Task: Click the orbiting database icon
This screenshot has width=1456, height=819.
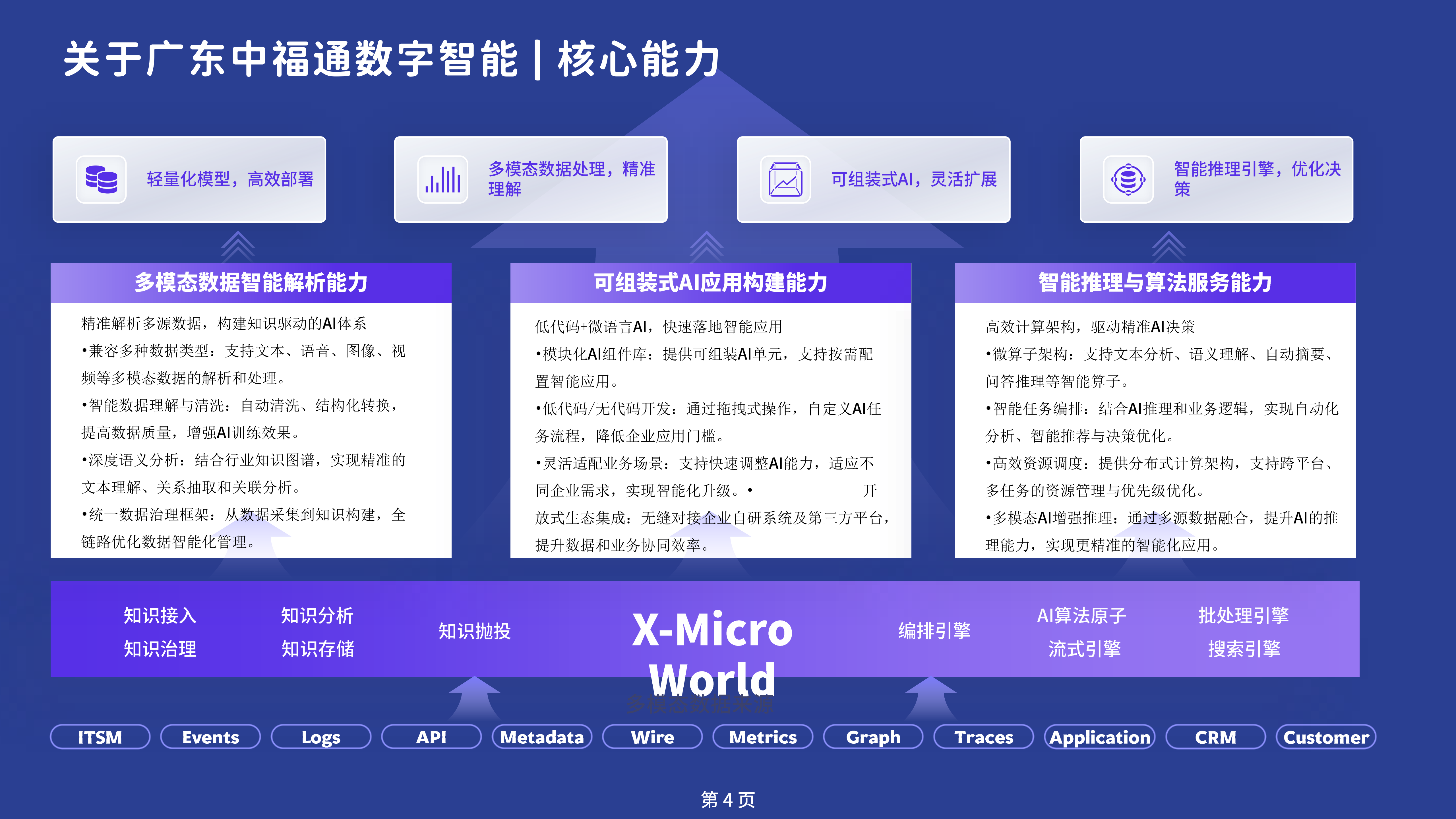Action: [x=1128, y=179]
